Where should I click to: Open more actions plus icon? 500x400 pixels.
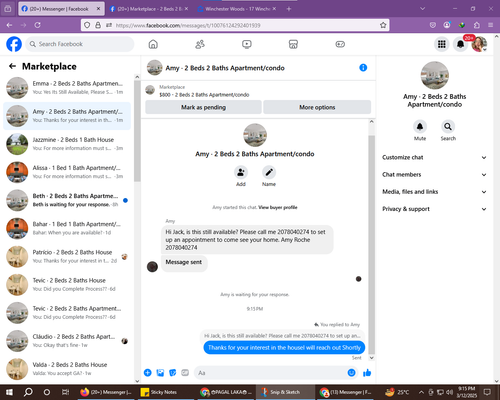(148, 373)
